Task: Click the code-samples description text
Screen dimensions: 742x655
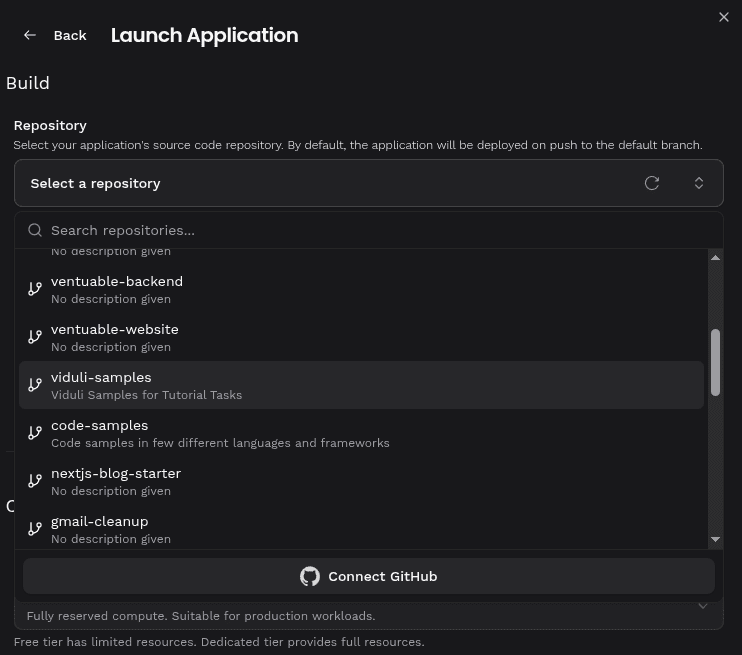Action: [220, 443]
